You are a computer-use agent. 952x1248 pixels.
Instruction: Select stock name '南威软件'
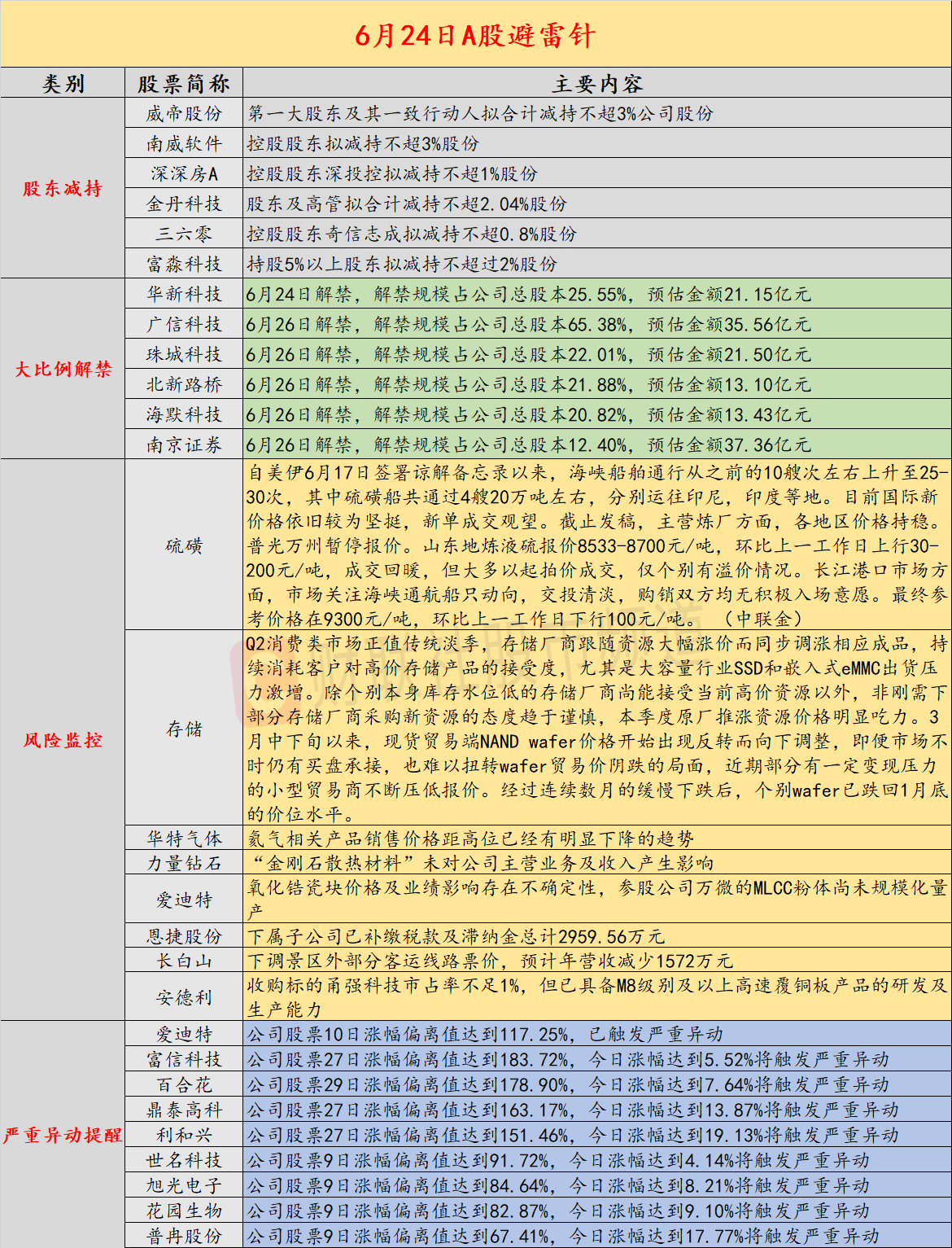pos(184,143)
